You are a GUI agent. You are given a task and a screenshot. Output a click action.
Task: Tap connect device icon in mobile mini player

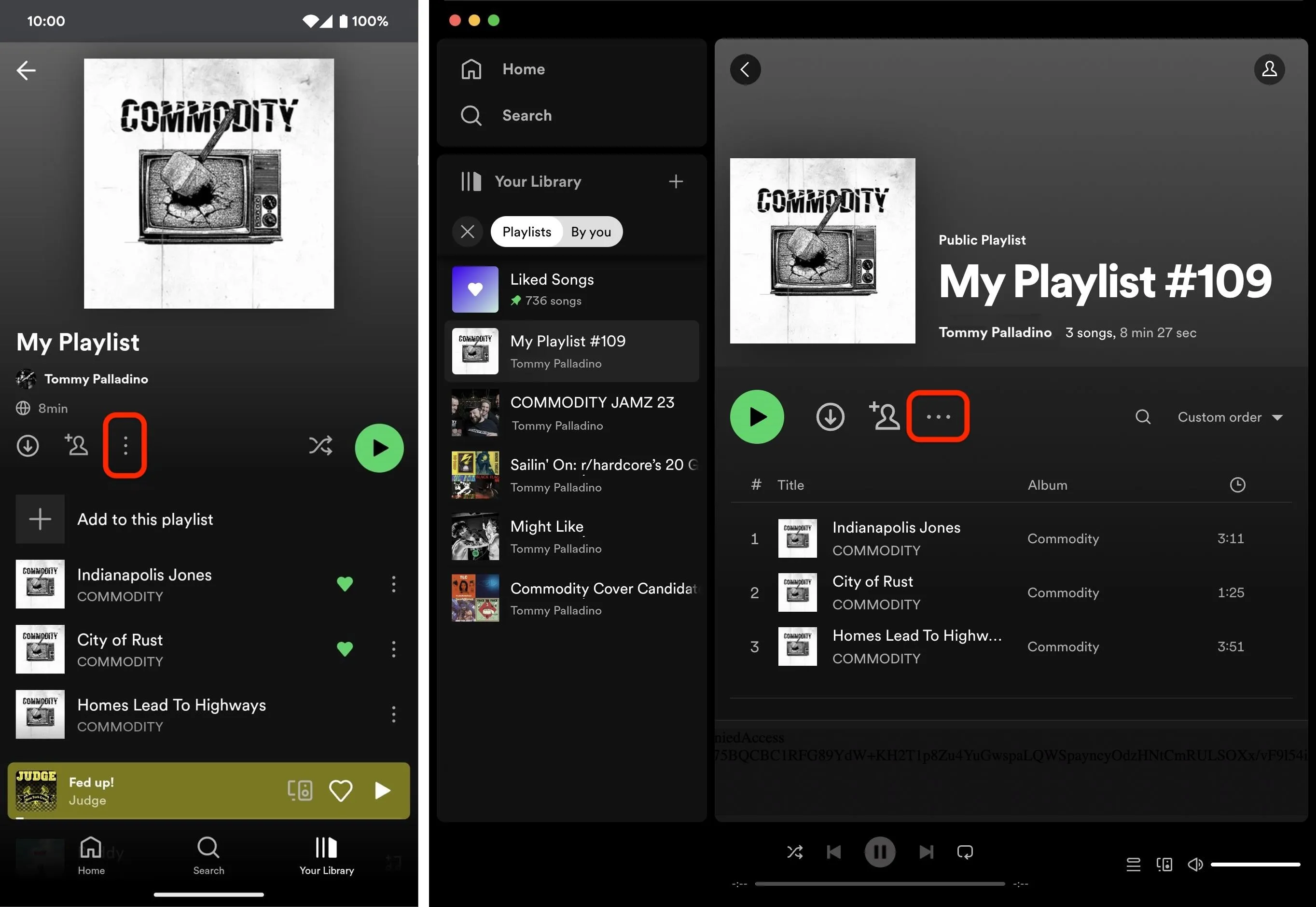[300, 791]
